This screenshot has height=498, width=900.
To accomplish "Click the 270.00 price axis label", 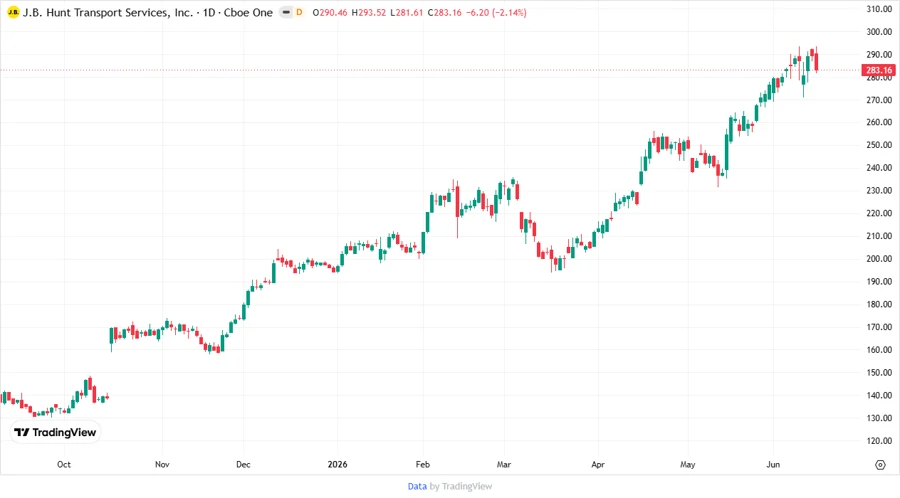I will [879, 100].
